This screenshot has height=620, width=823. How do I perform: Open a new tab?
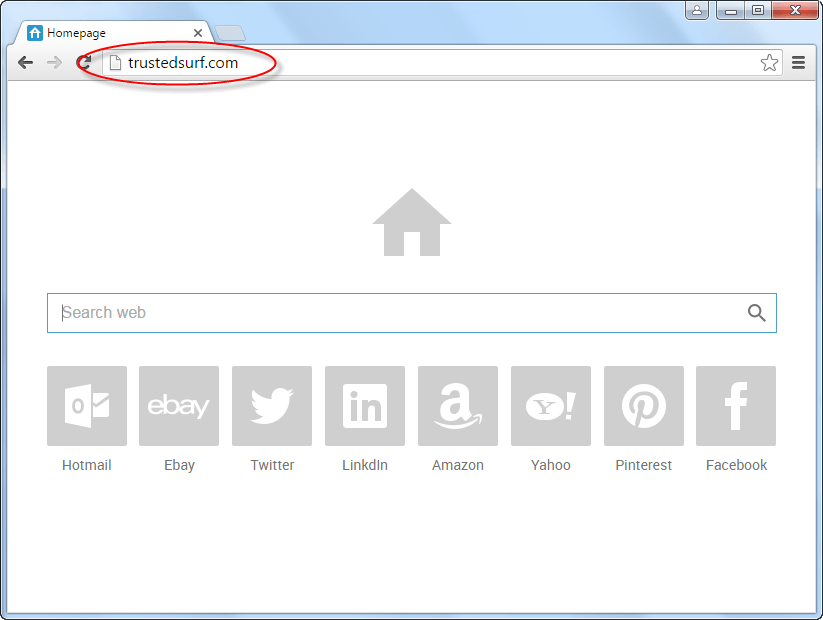230,33
